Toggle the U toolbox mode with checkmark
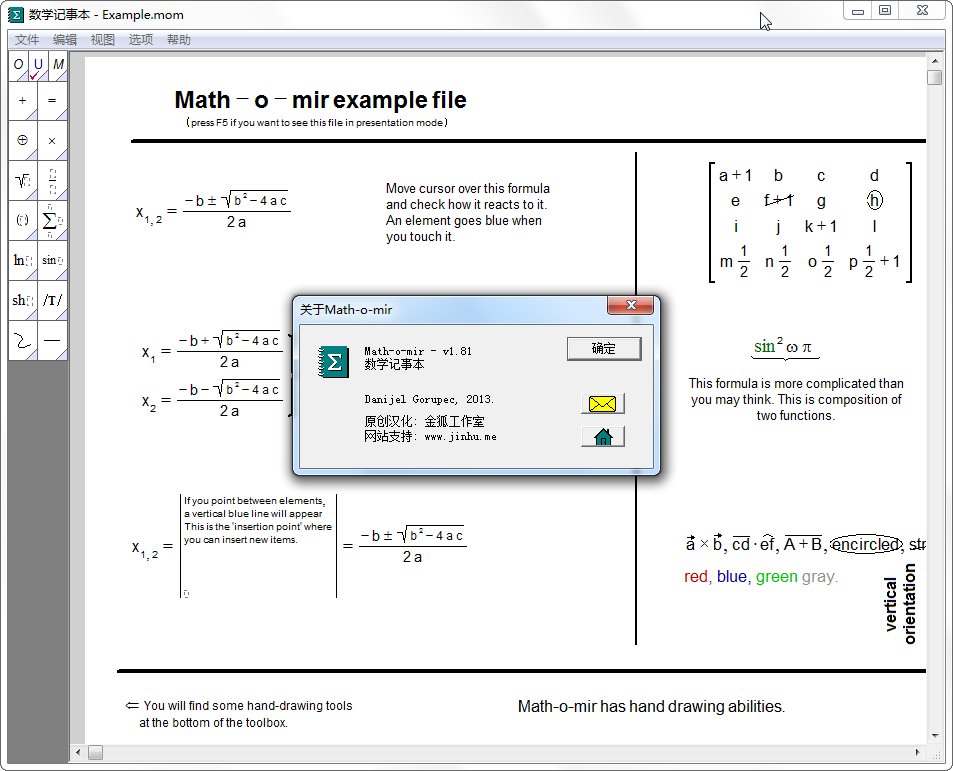Viewport: 953px width, 771px height. click(x=38, y=66)
